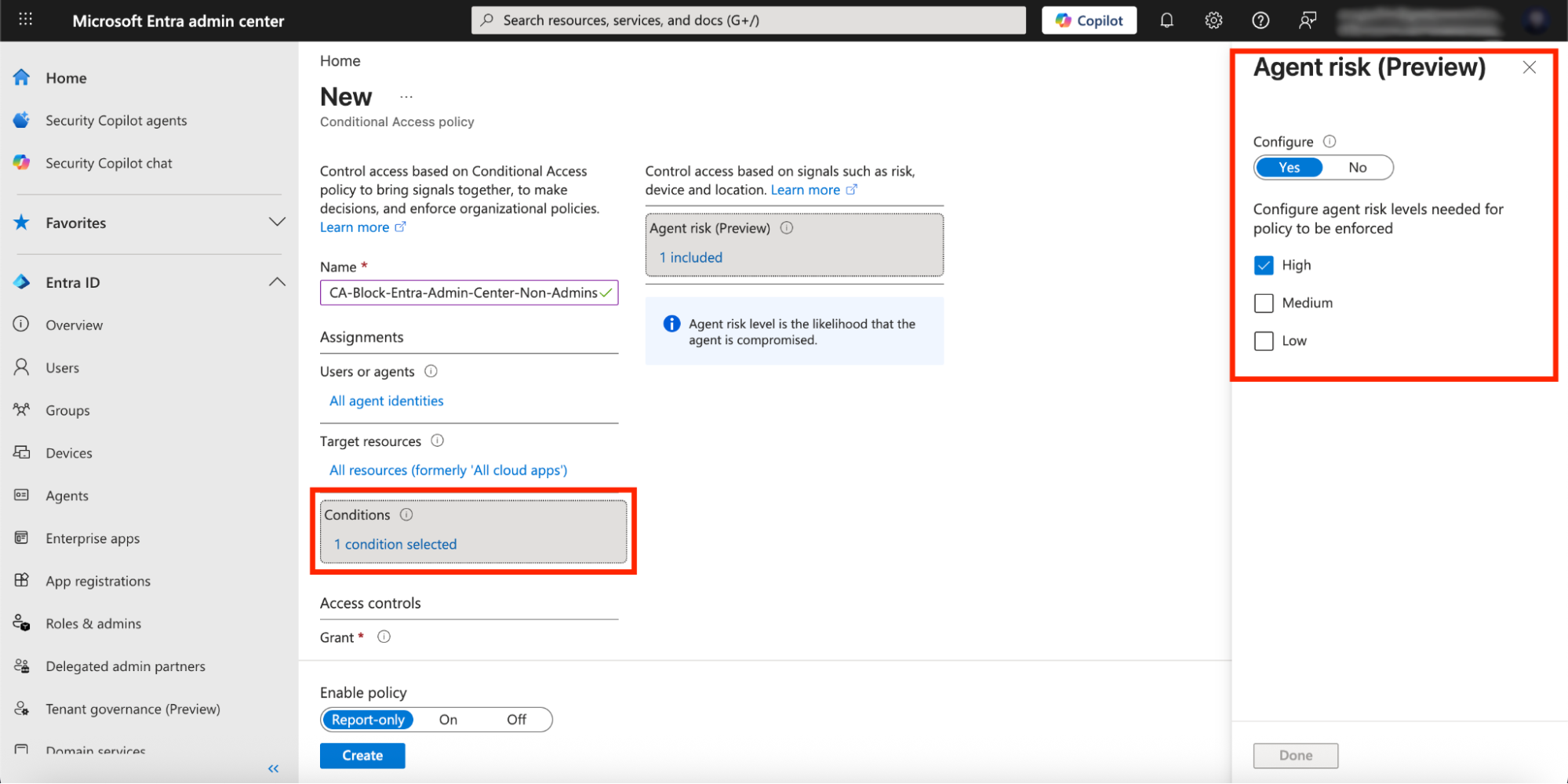Click 1 condition selected link

point(395,544)
